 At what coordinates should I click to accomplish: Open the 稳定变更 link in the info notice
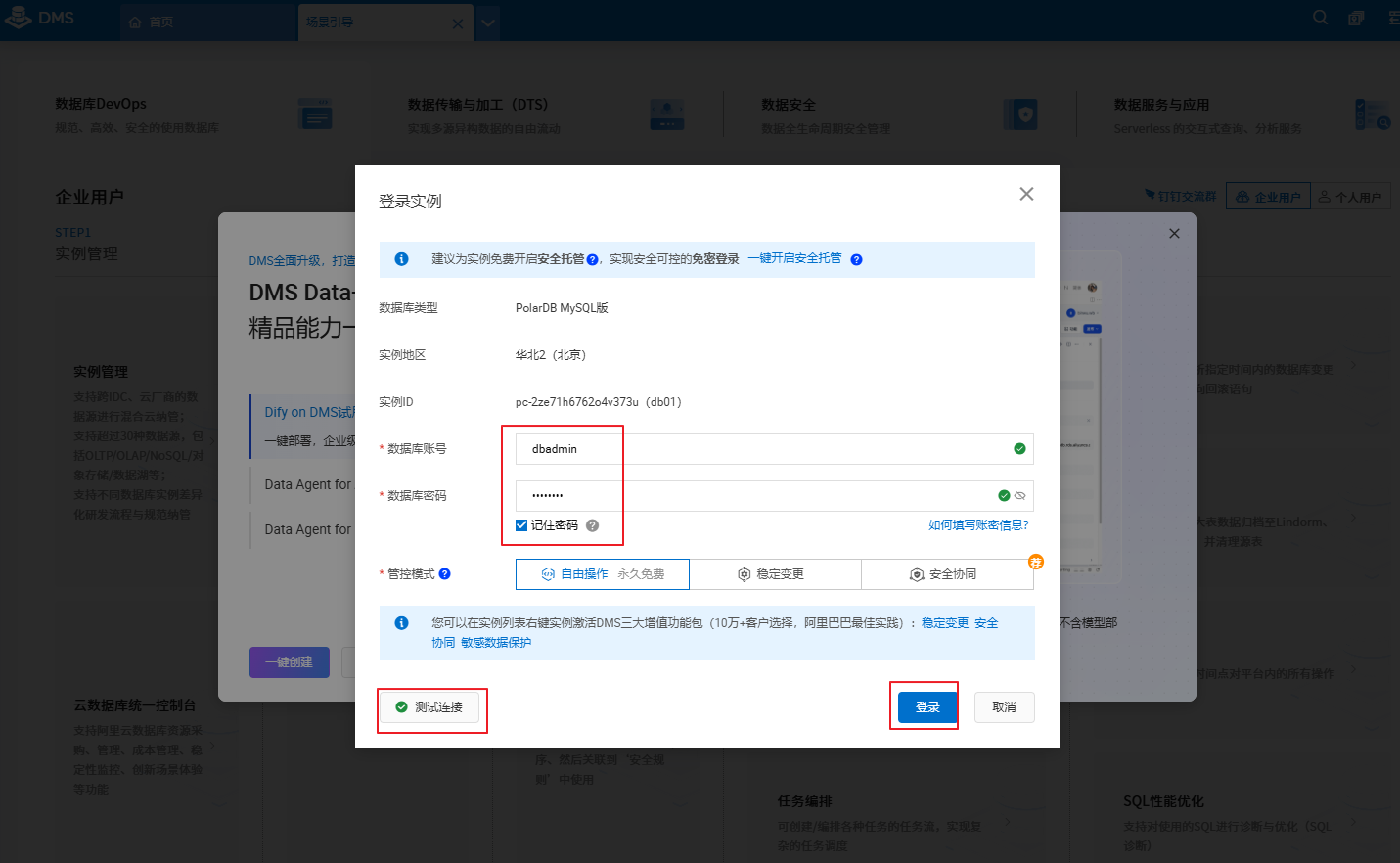[945, 623]
